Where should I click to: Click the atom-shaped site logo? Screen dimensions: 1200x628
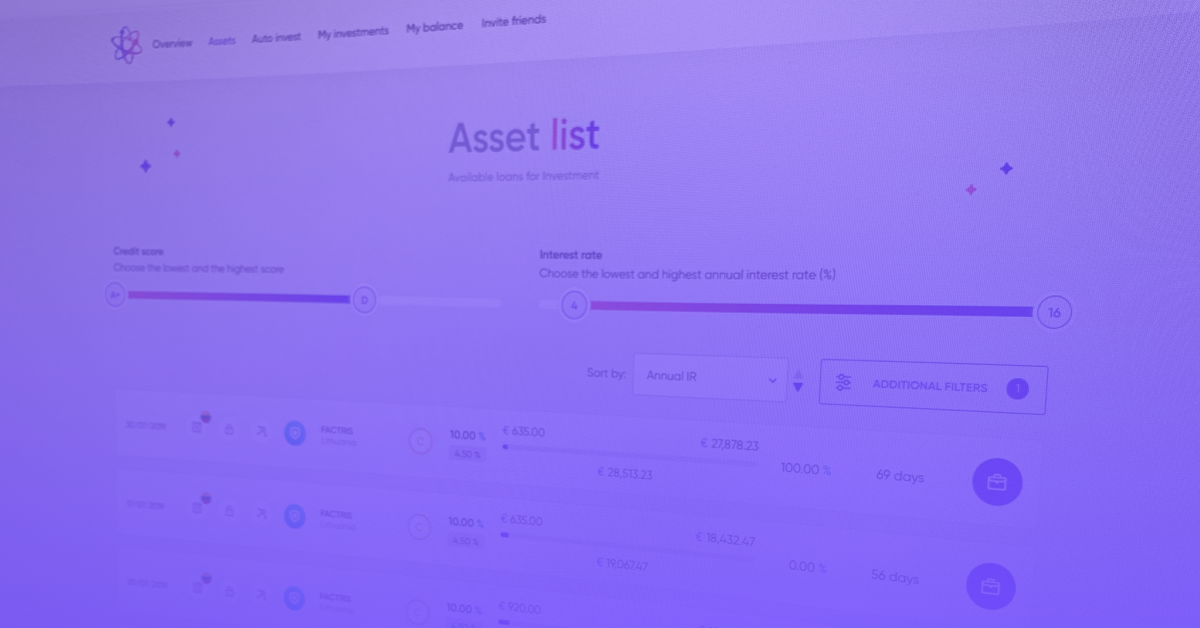(x=126, y=45)
